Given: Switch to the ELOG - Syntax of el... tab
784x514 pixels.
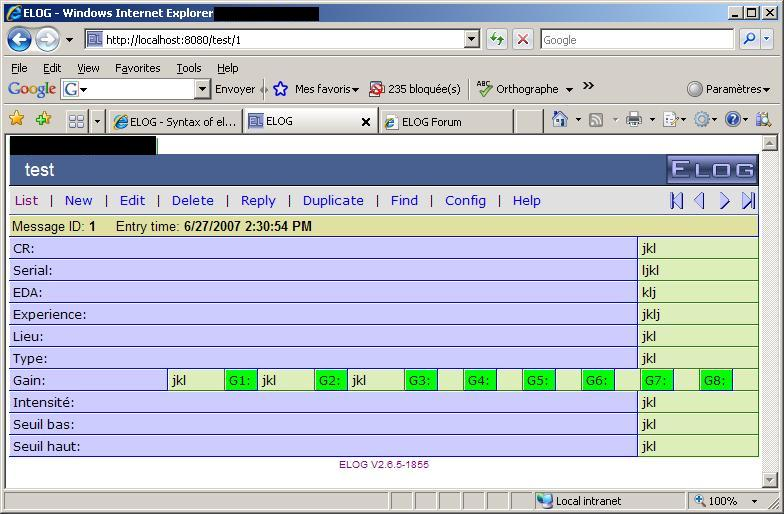Looking at the screenshot, I should click(x=174, y=122).
